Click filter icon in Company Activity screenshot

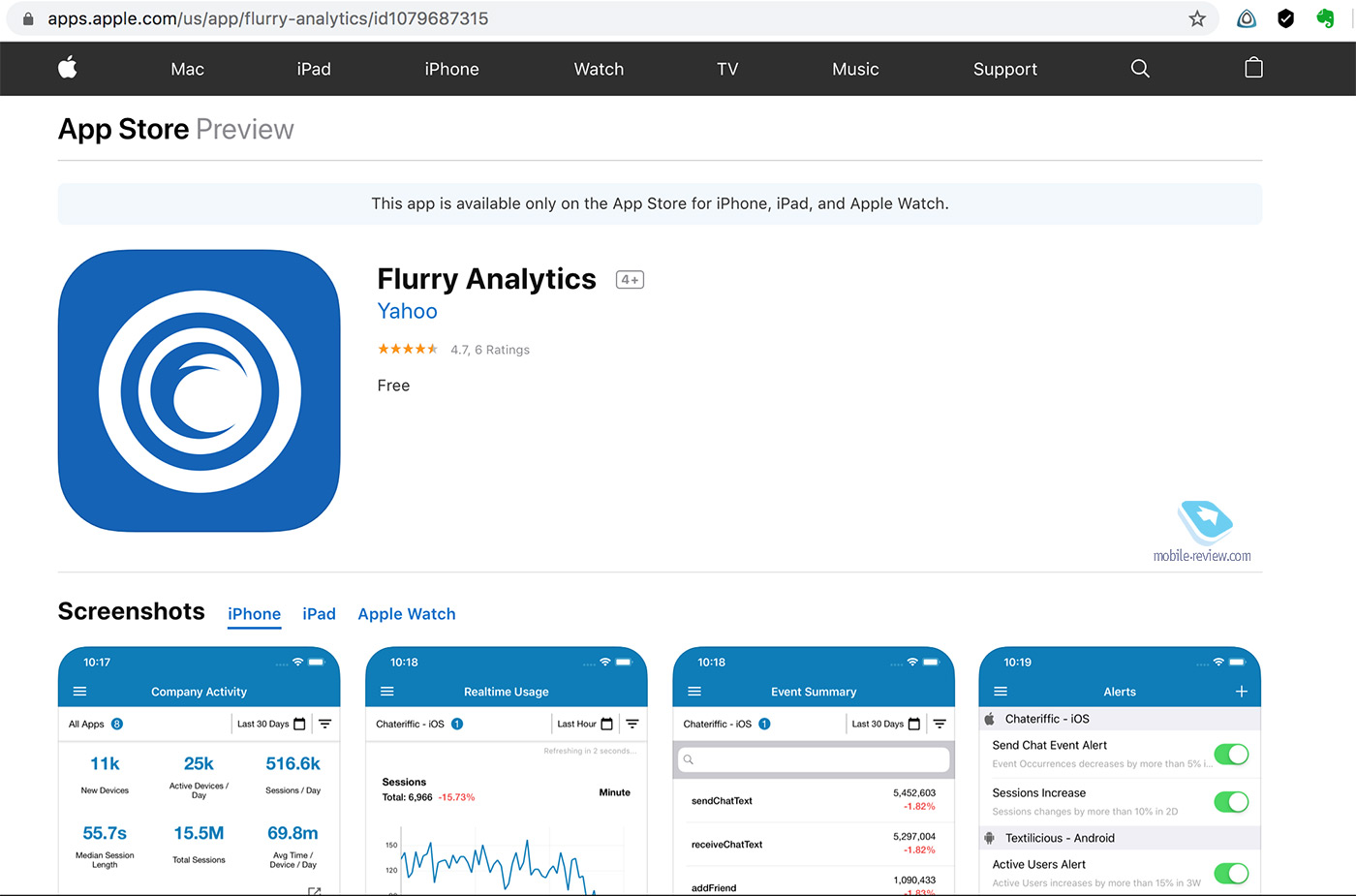click(325, 724)
